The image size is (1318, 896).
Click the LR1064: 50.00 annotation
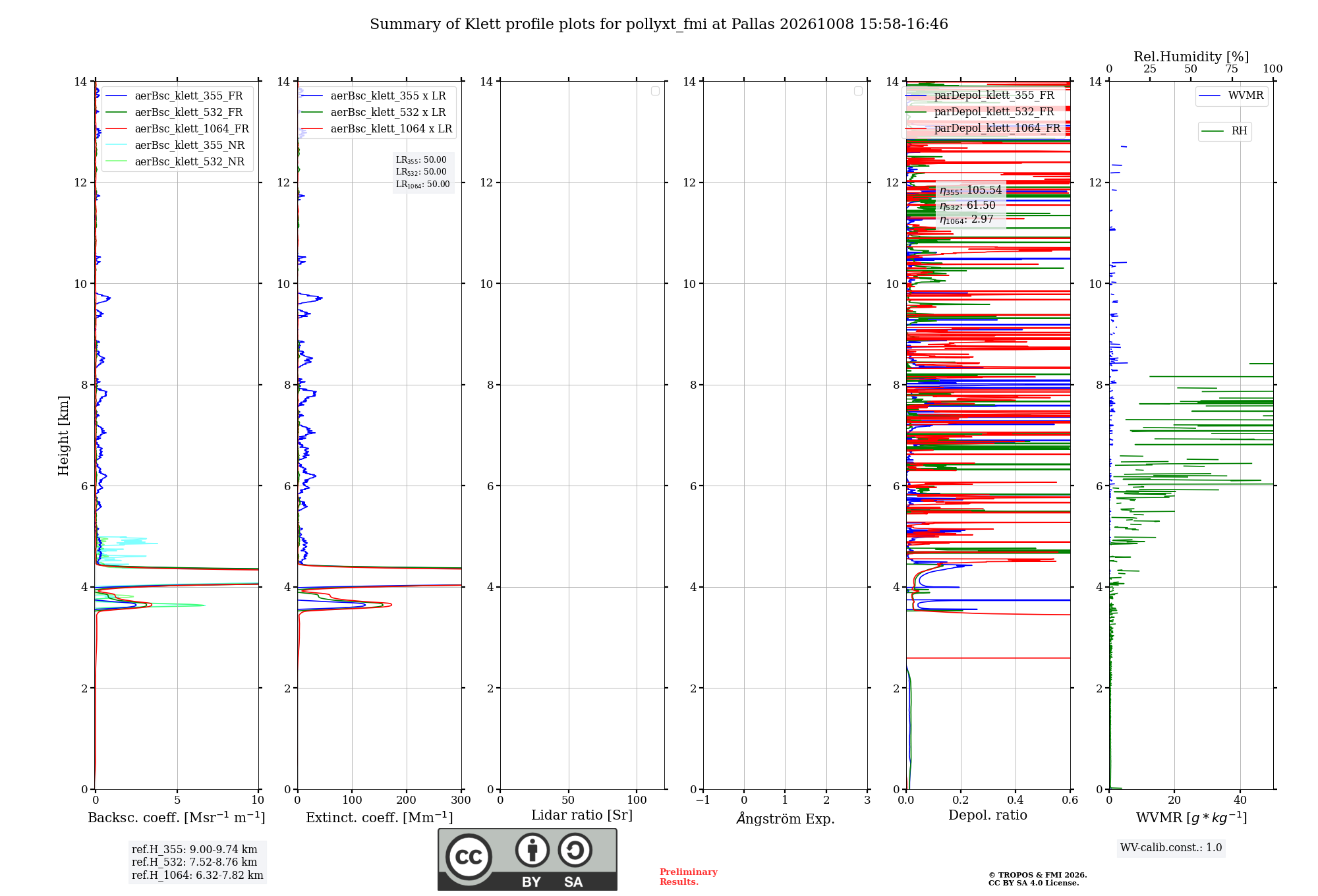[423, 184]
